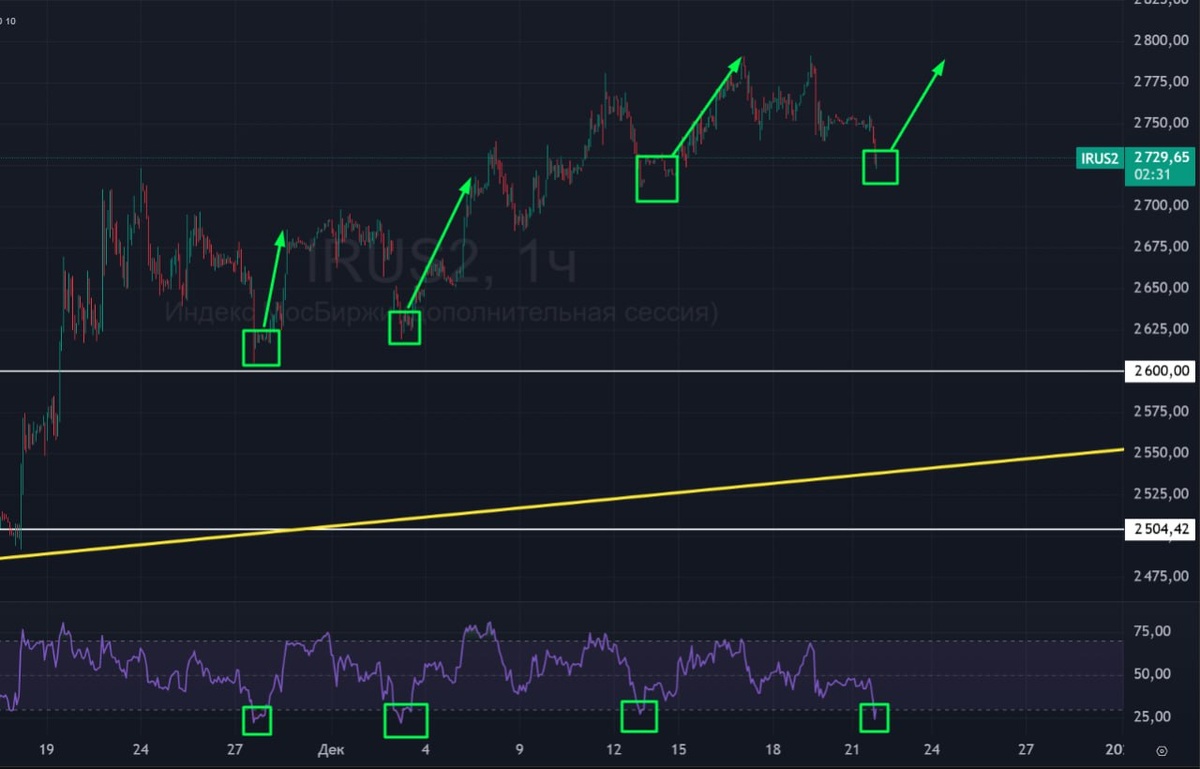Click the date label 9 on time axis
The height and width of the screenshot is (769, 1200).
520,748
